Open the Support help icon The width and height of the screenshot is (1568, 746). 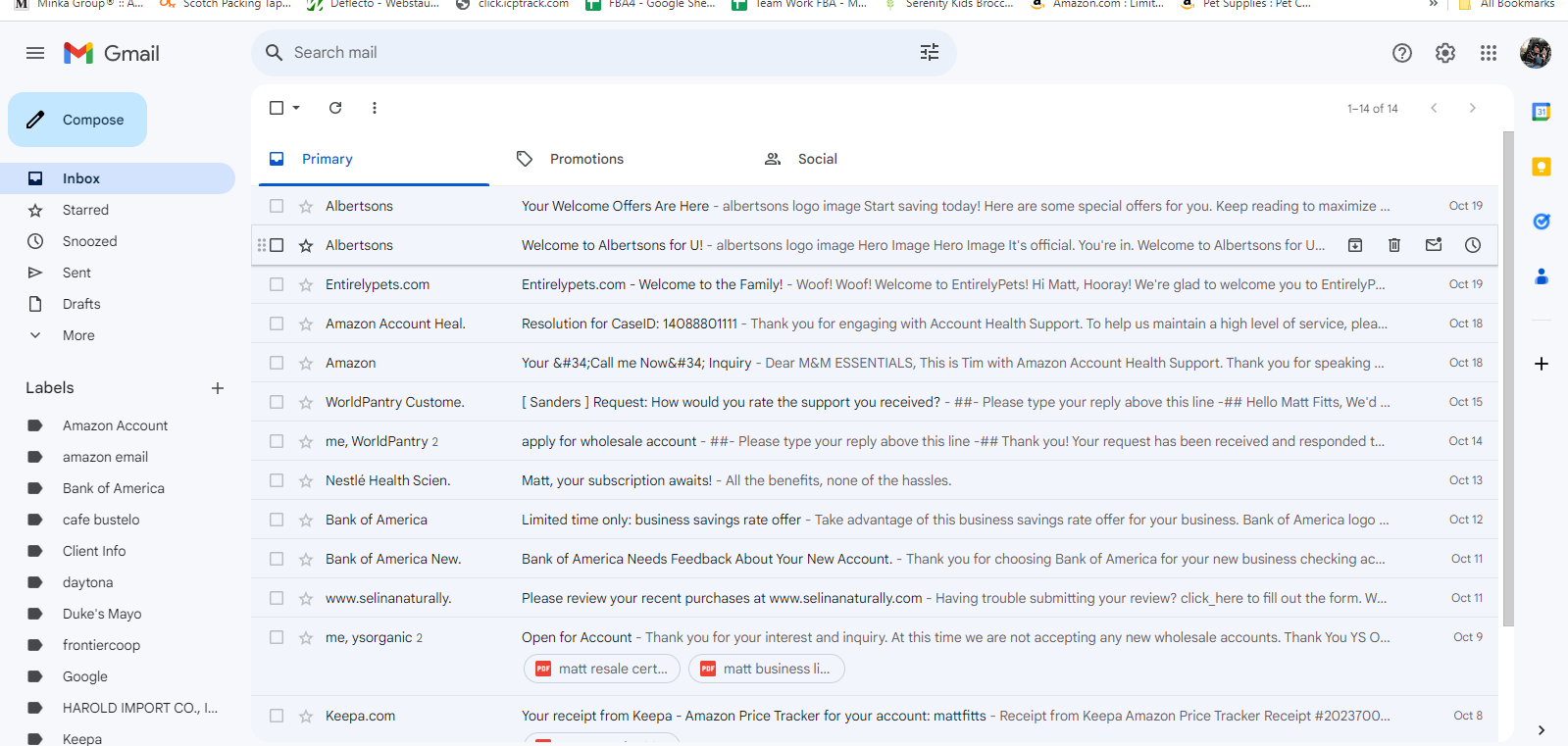1402,53
